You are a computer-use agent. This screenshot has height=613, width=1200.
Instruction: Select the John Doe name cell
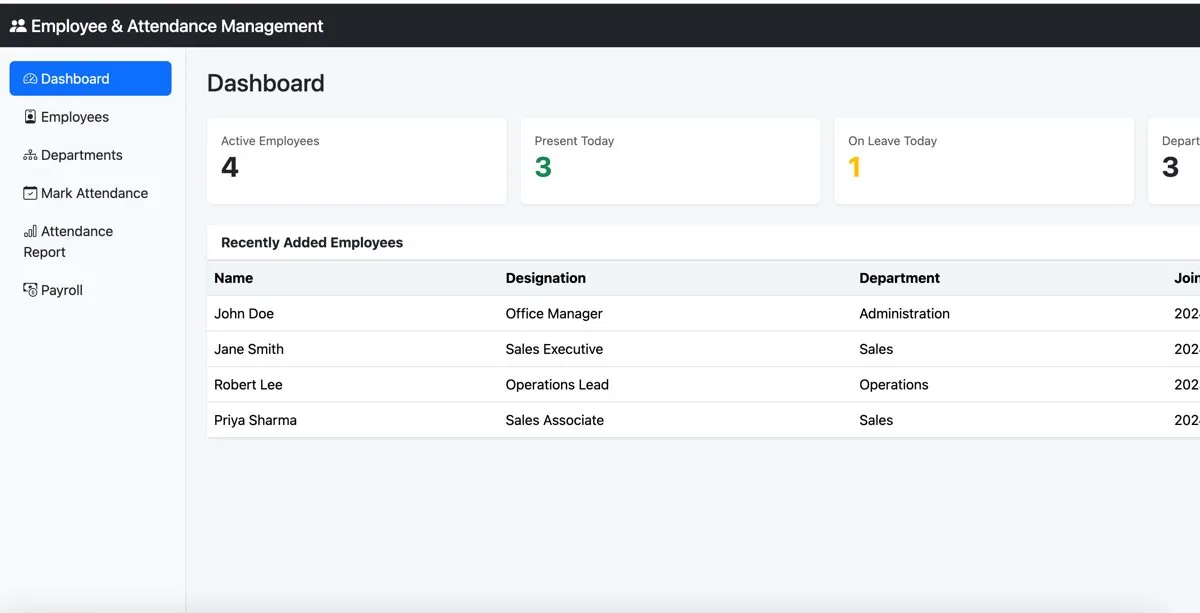244,314
